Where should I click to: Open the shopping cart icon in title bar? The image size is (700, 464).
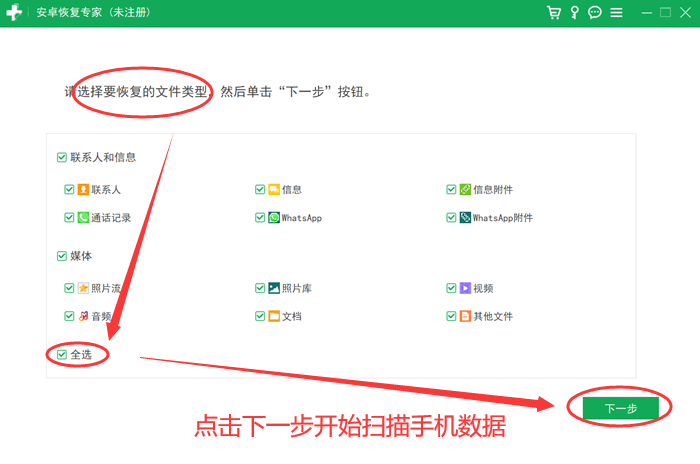pos(554,12)
